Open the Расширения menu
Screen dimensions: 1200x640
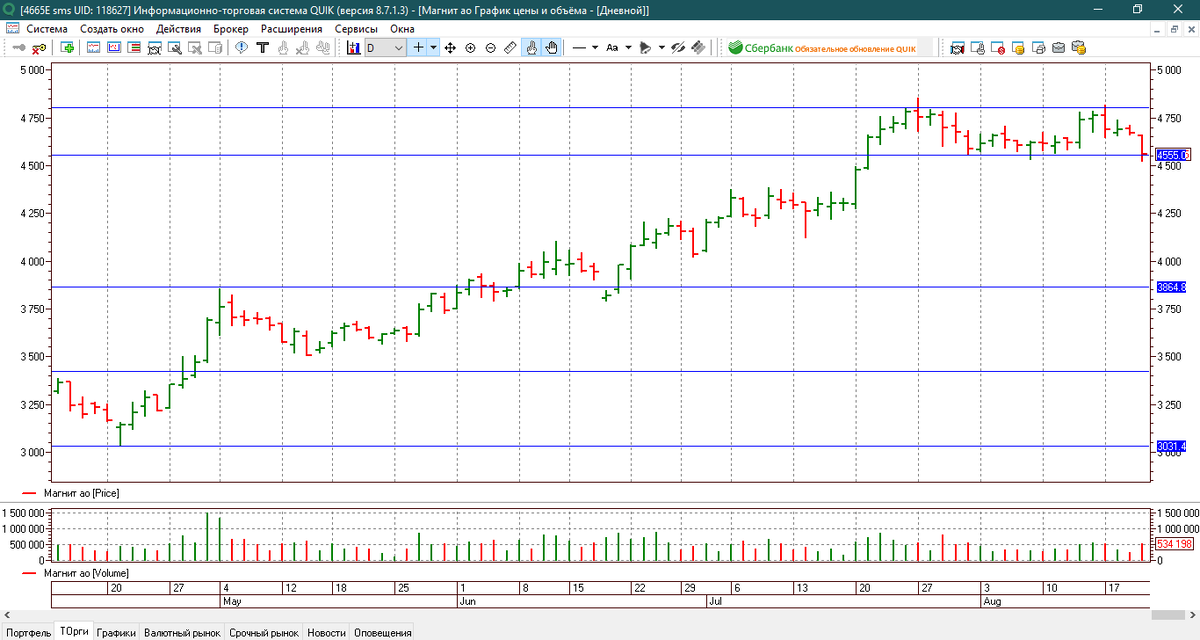(x=292, y=29)
